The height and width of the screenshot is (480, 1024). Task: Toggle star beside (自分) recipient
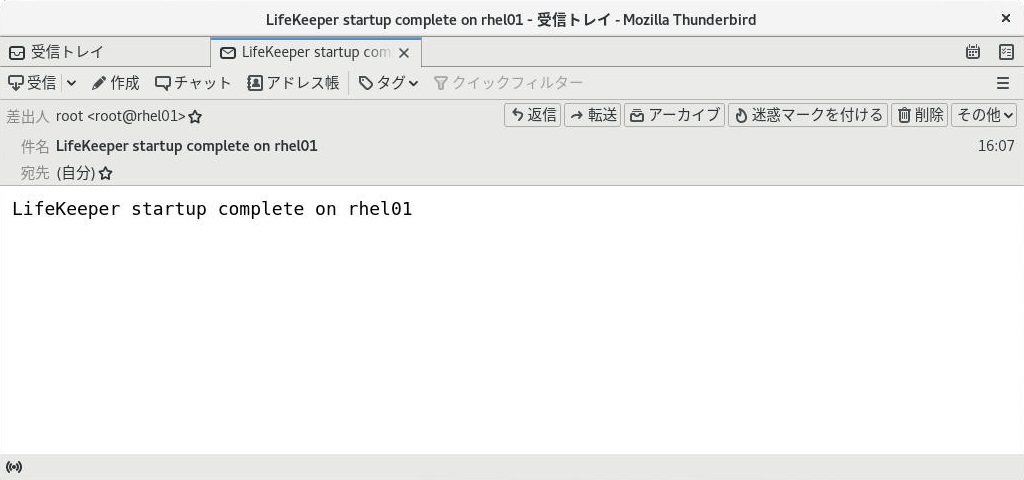pyautogui.click(x=105, y=174)
